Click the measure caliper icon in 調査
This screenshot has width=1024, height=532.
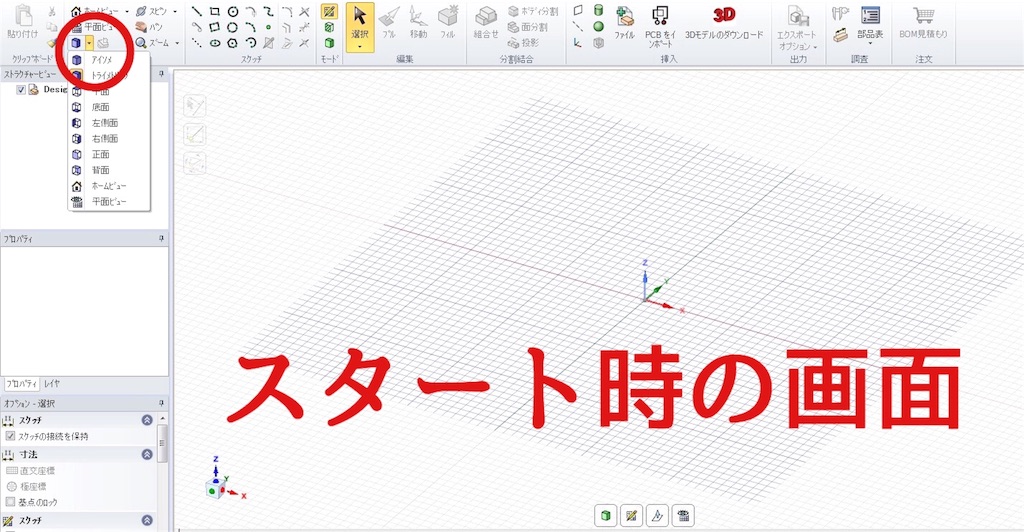[840, 13]
